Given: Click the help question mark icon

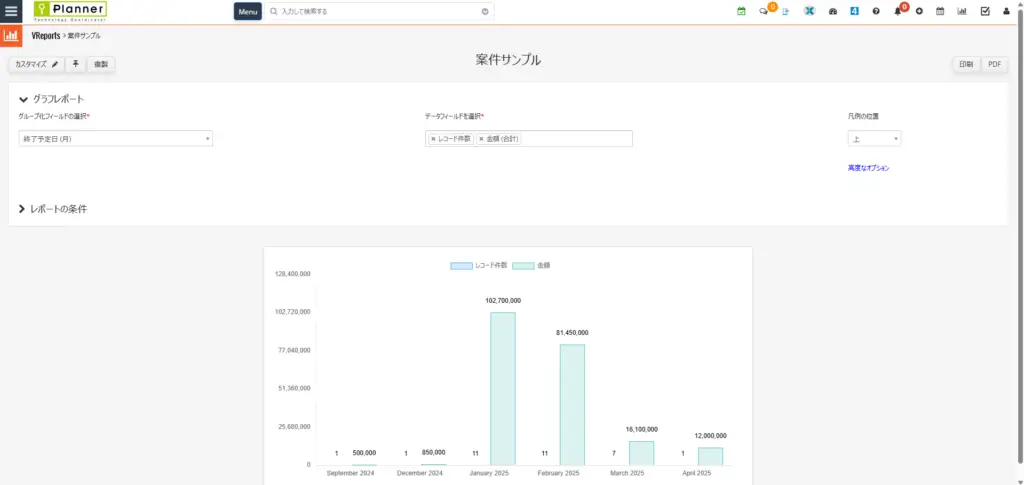Looking at the screenshot, I should [876, 11].
